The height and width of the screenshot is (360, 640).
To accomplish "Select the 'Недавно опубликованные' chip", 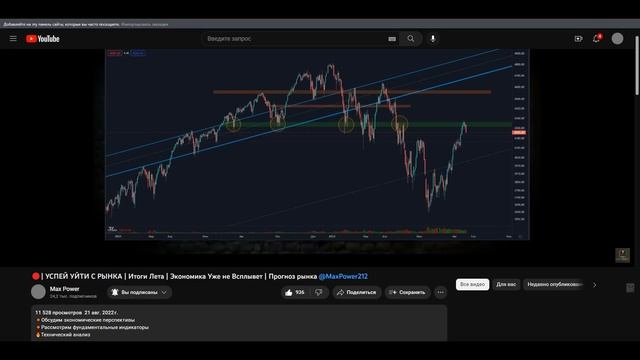I will pos(555,284).
